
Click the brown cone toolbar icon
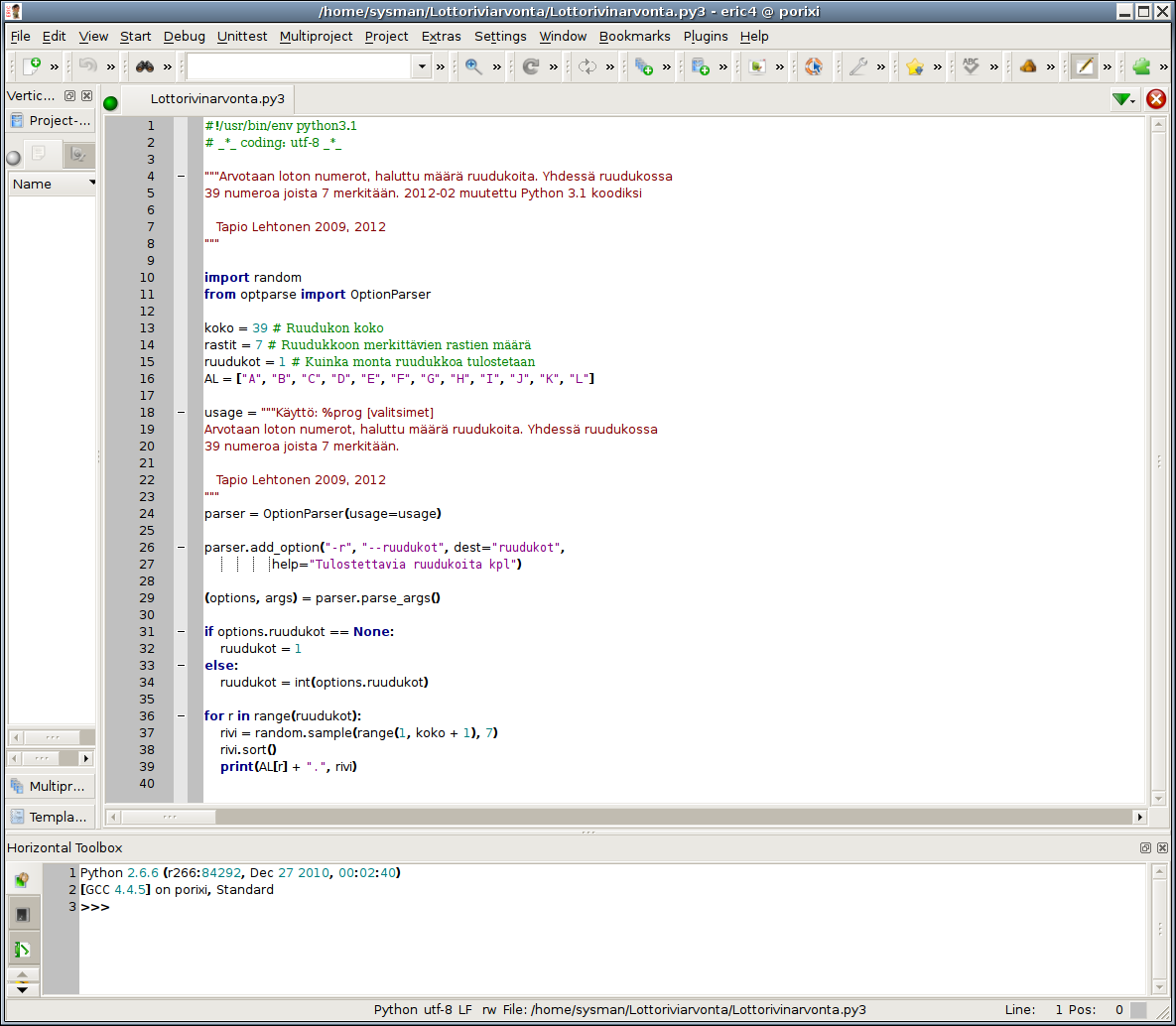(1027, 66)
